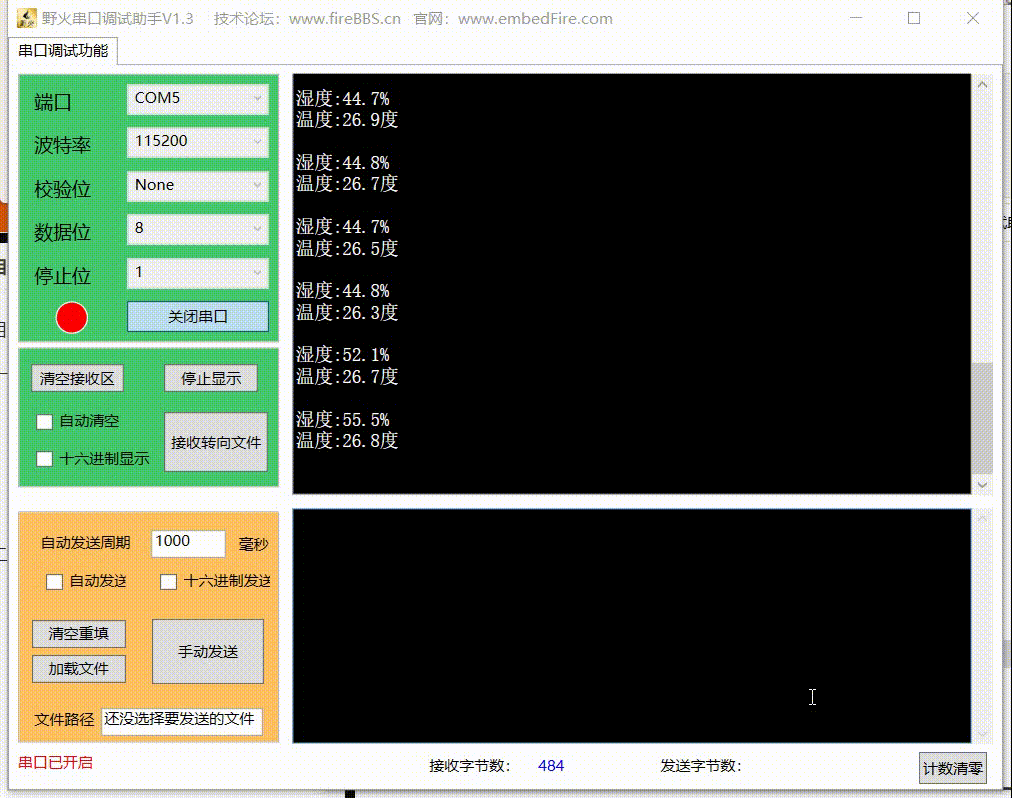Enable the 自动发送 checkbox

tap(54, 582)
